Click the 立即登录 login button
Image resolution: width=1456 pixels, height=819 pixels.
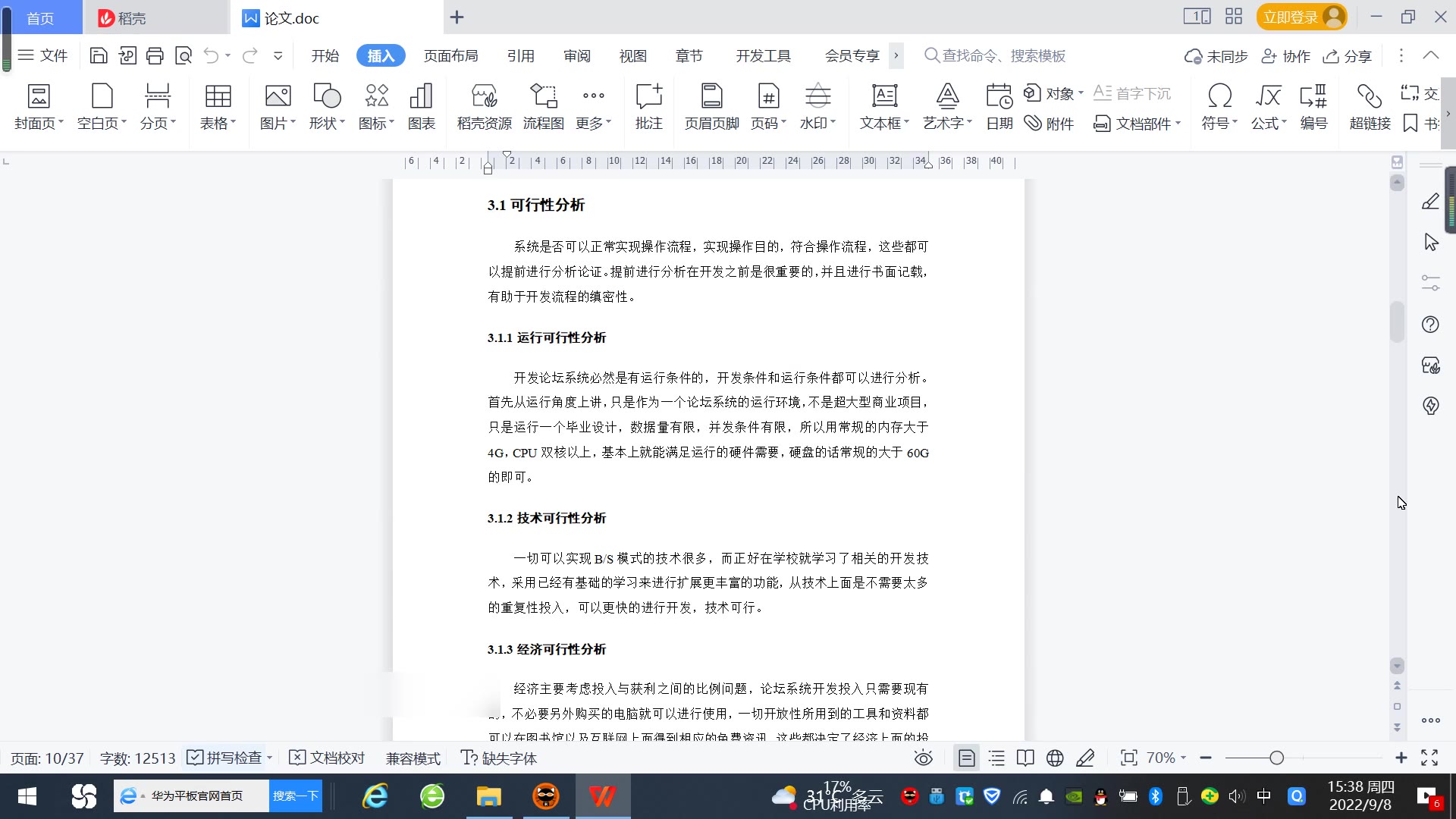click(x=1291, y=17)
